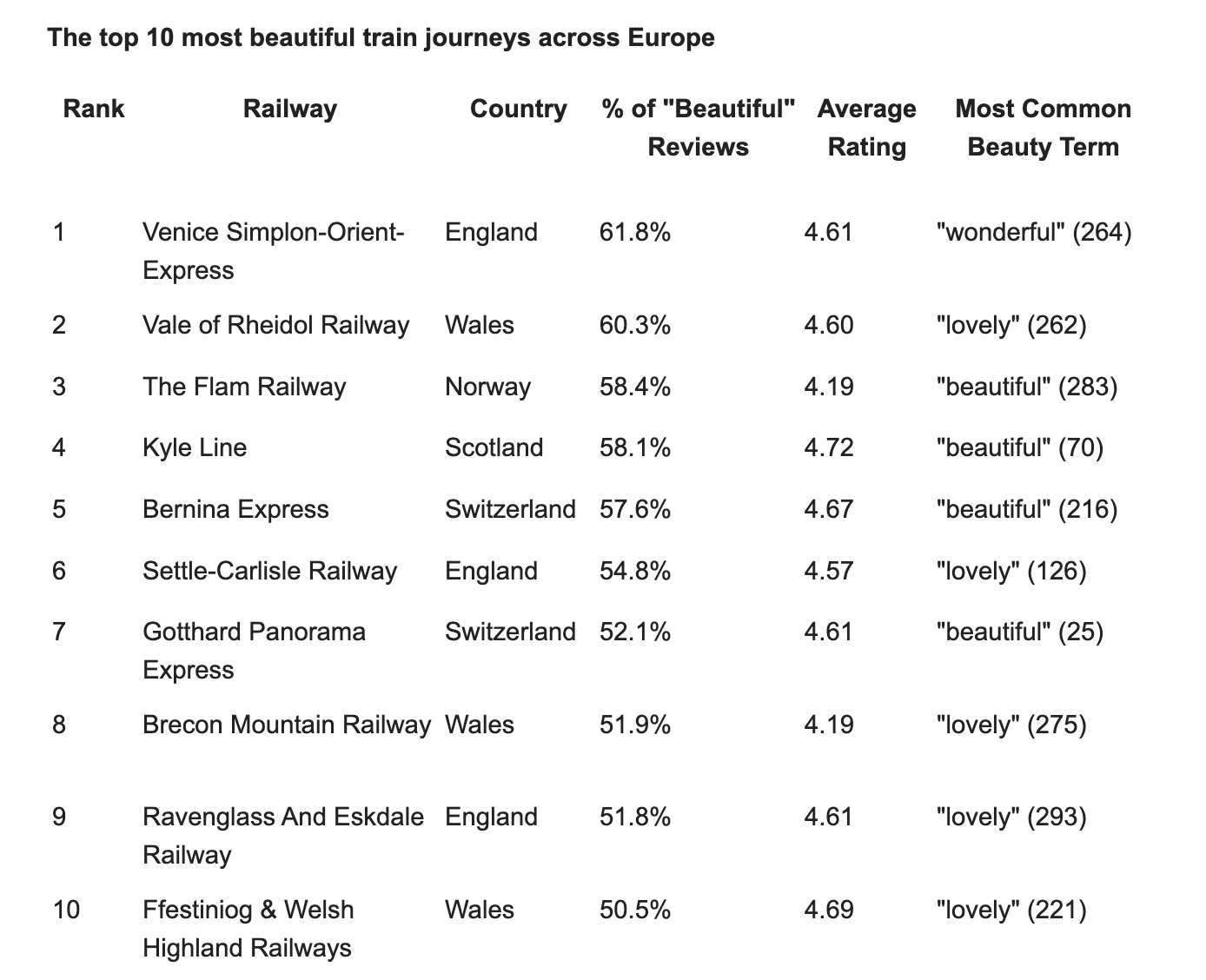Viewport: 1206px width, 980px height.
Task: Select the Vale of Rheidol Railway cell
Action: [275, 325]
